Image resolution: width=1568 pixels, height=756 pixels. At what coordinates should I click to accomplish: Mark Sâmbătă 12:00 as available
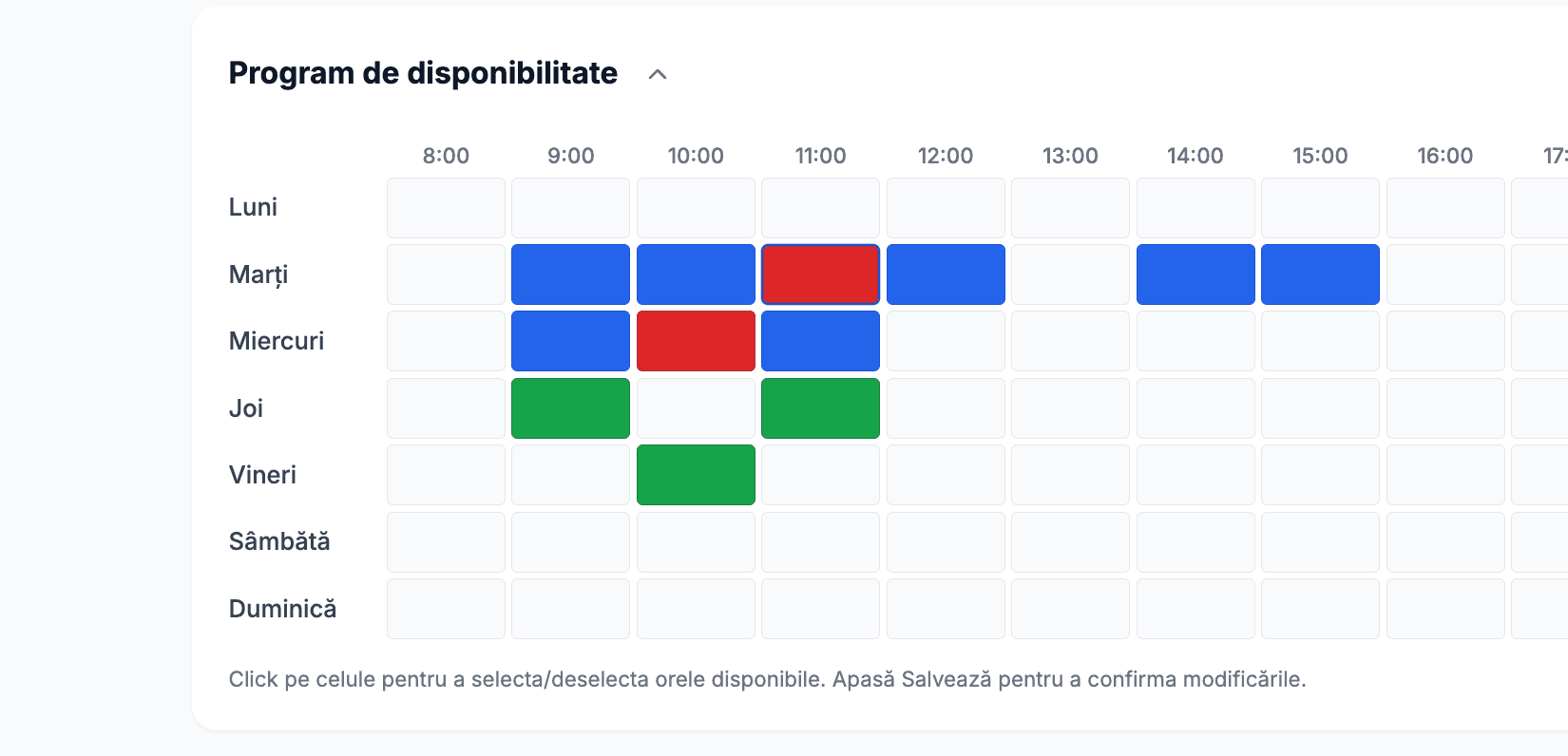946,541
